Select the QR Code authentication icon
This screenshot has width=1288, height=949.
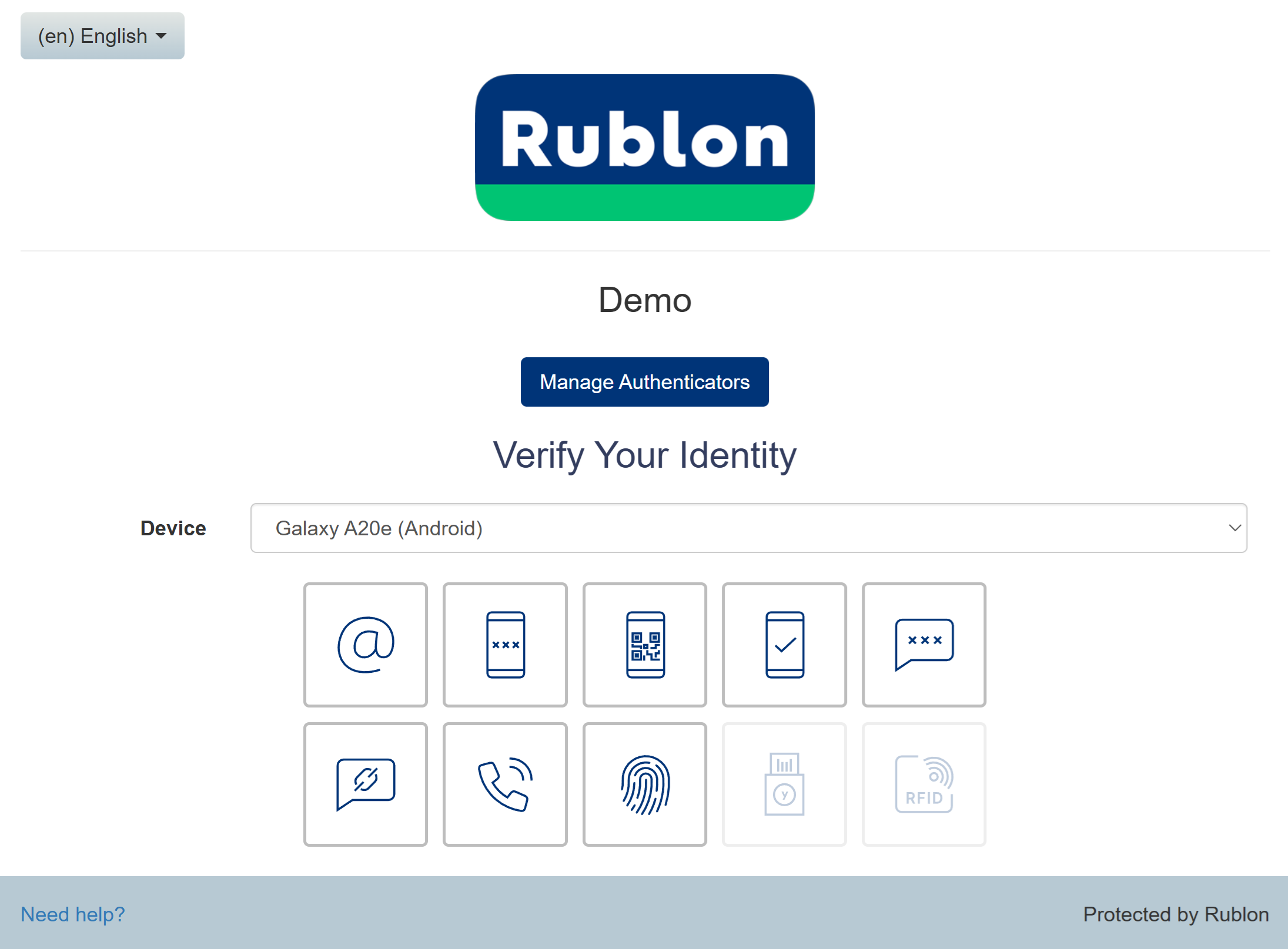pos(644,645)
